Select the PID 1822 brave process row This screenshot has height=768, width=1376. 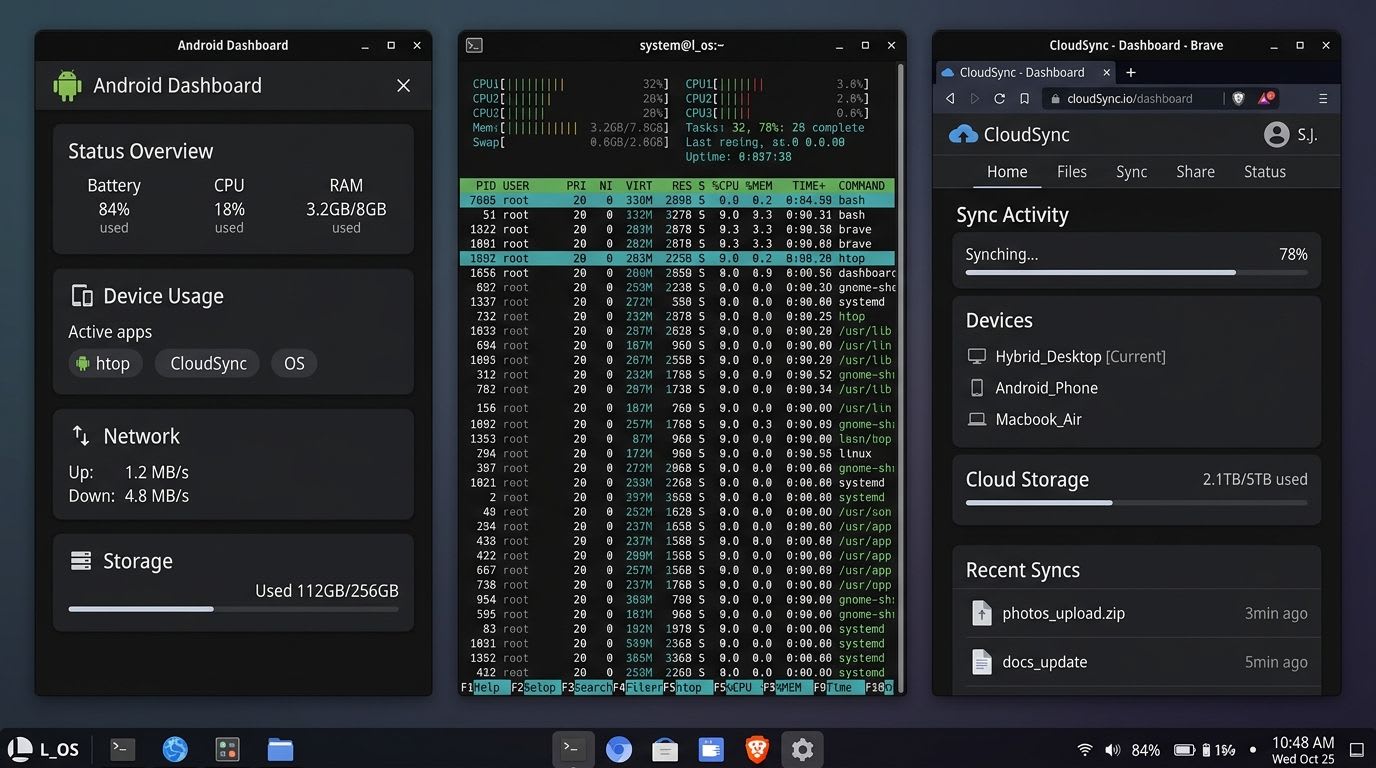(677, 229)
